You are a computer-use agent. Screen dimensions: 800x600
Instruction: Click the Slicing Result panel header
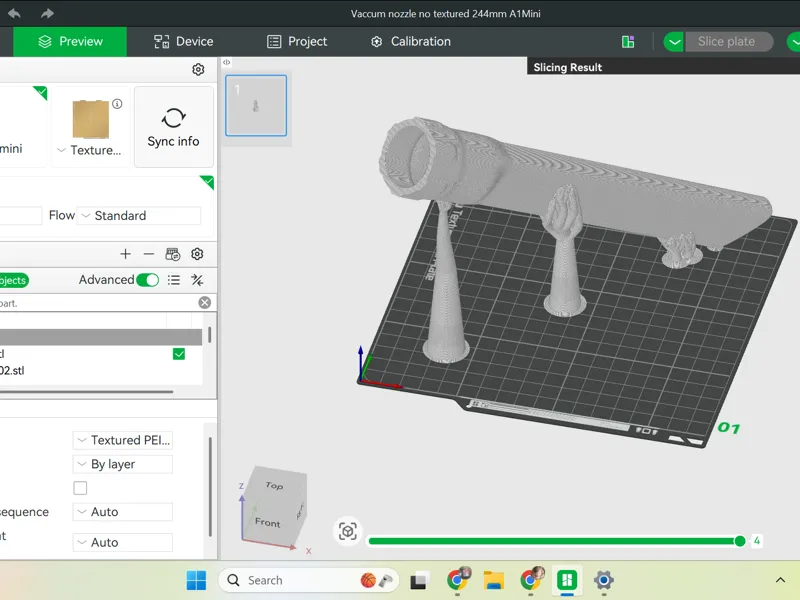pyautogui.click(x=663, y=66)
